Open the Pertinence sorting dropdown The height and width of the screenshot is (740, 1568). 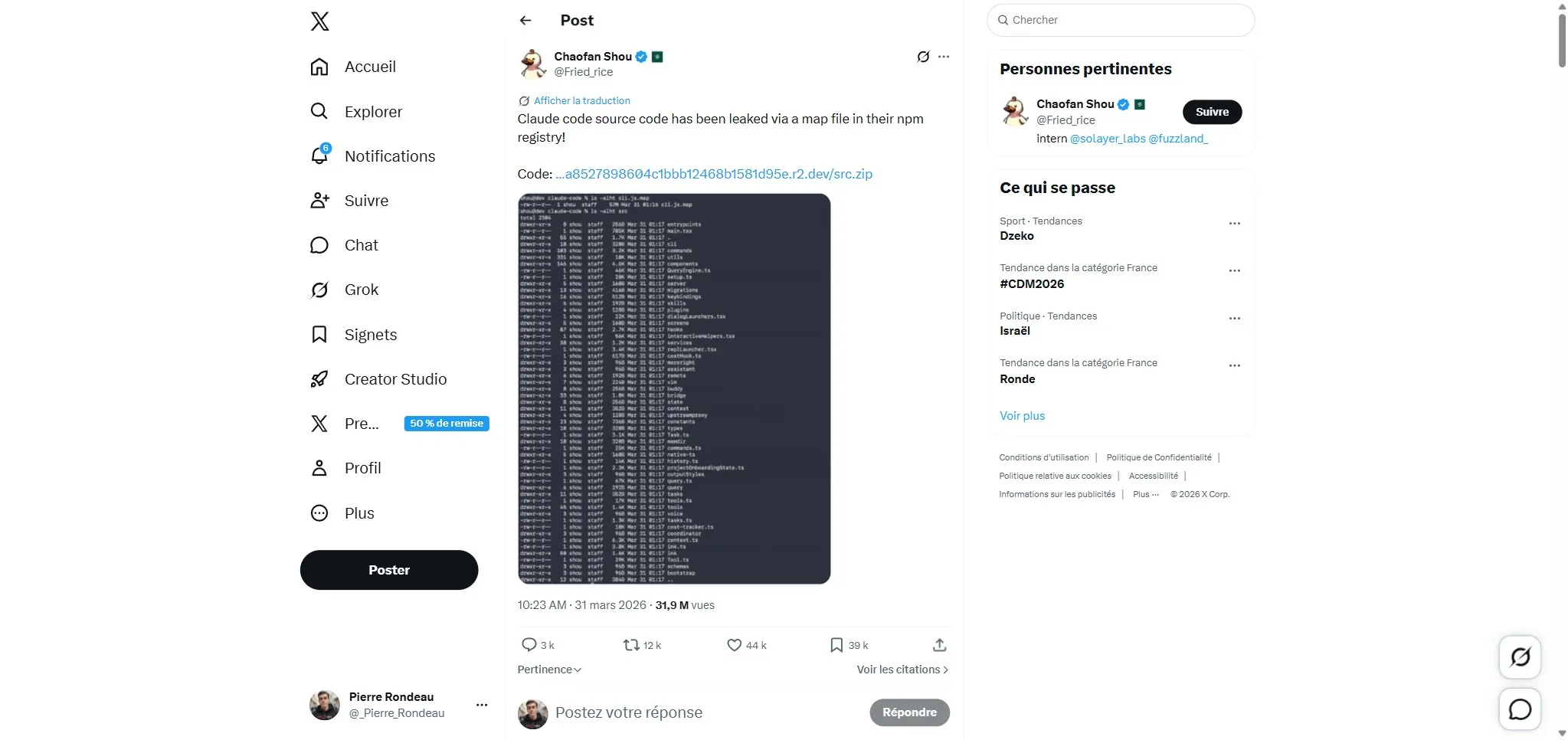click(548, 669)
